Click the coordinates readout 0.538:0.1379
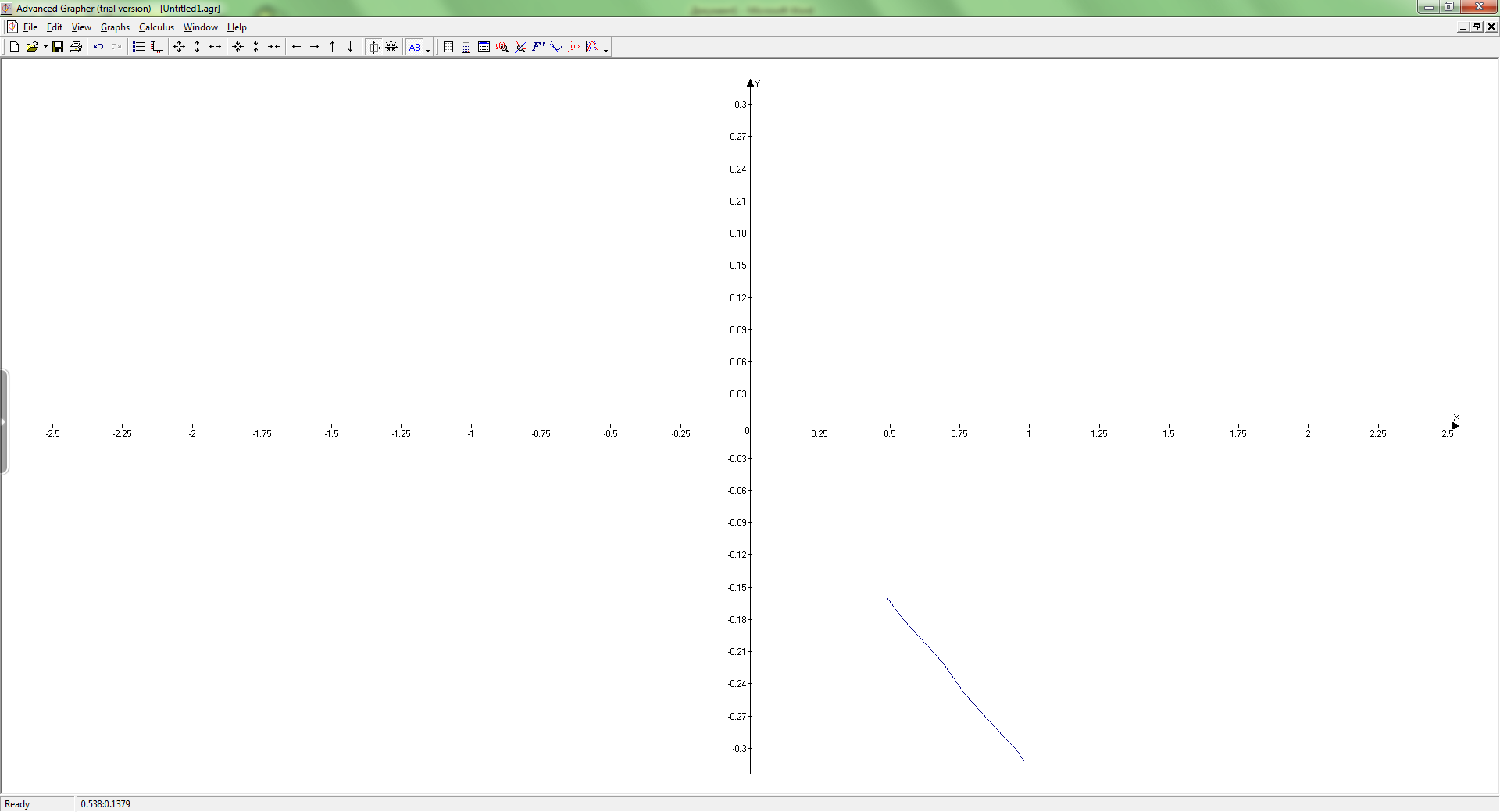This screenshot has height=812, width=1500. coord(105,804)
